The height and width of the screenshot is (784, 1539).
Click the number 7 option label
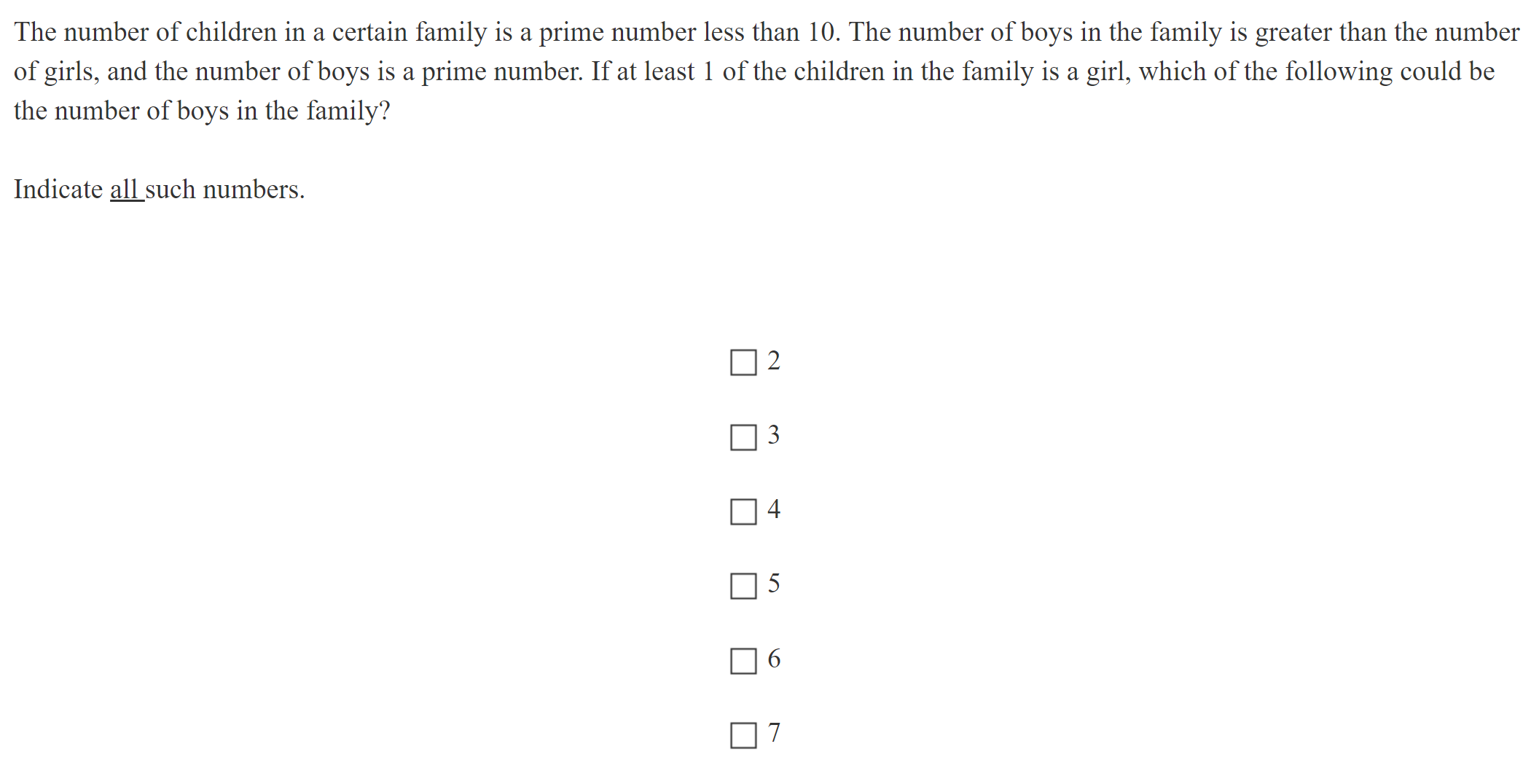[x=774, y=733]
